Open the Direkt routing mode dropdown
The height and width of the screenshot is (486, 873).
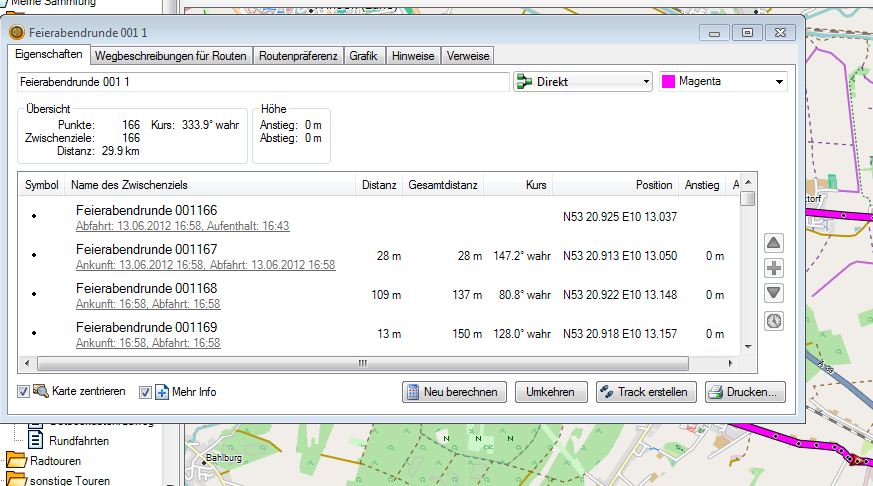[x=583, y=82]
